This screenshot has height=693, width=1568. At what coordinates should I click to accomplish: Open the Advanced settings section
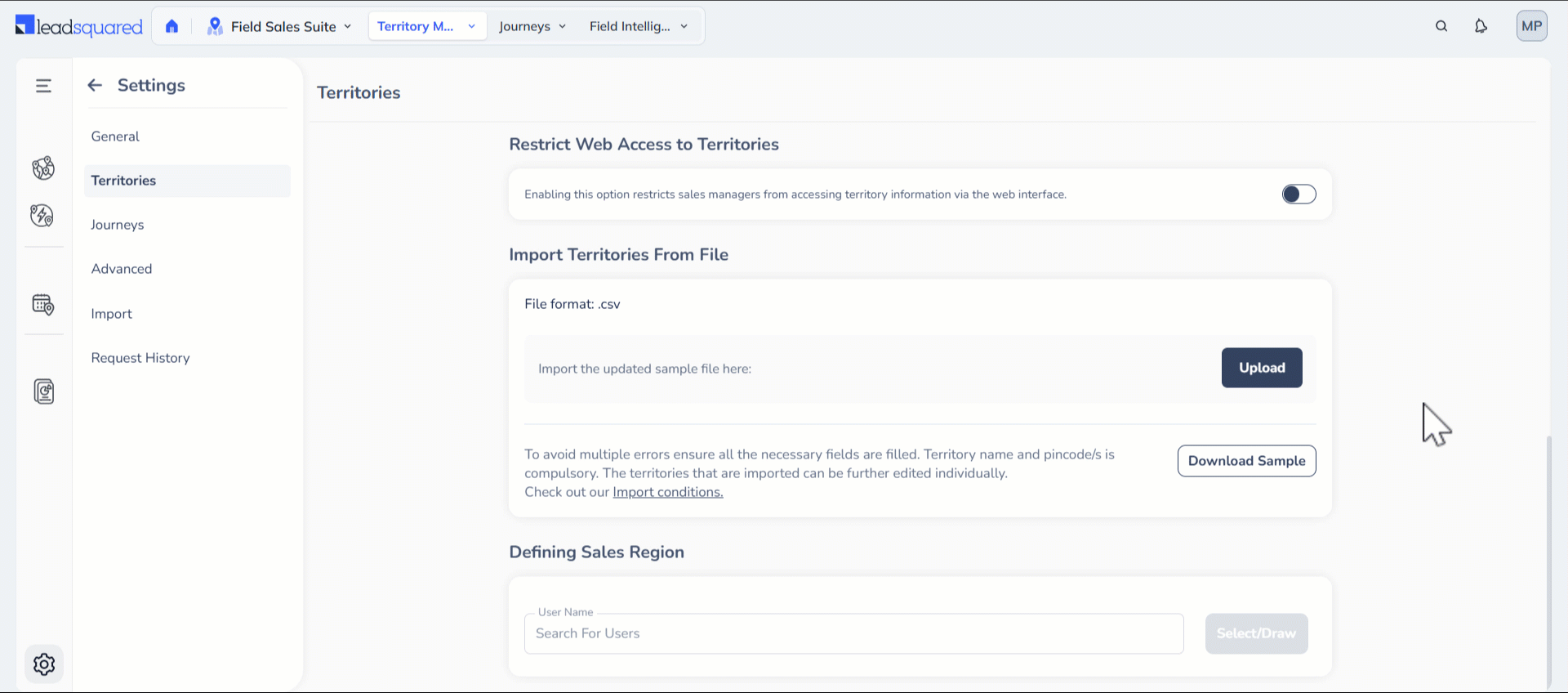point(122,269)
